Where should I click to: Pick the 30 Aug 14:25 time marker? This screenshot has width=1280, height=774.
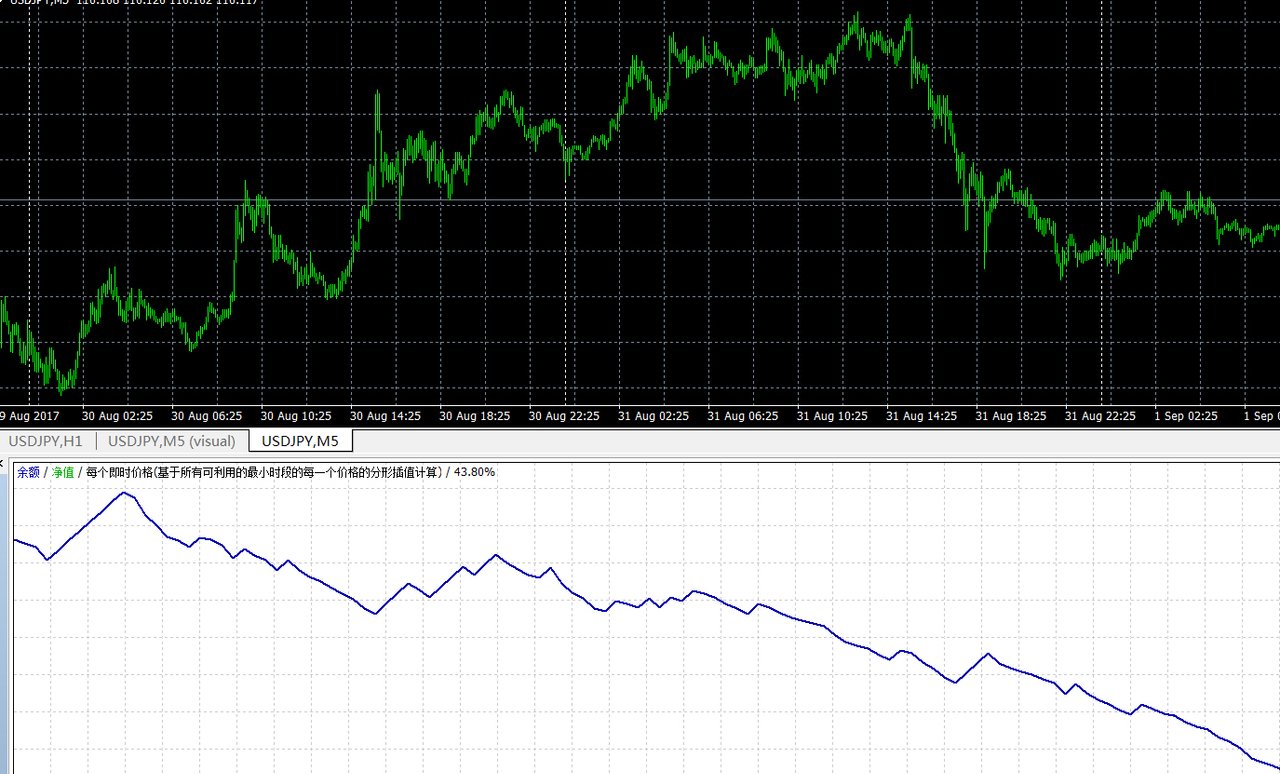point(385,416)
